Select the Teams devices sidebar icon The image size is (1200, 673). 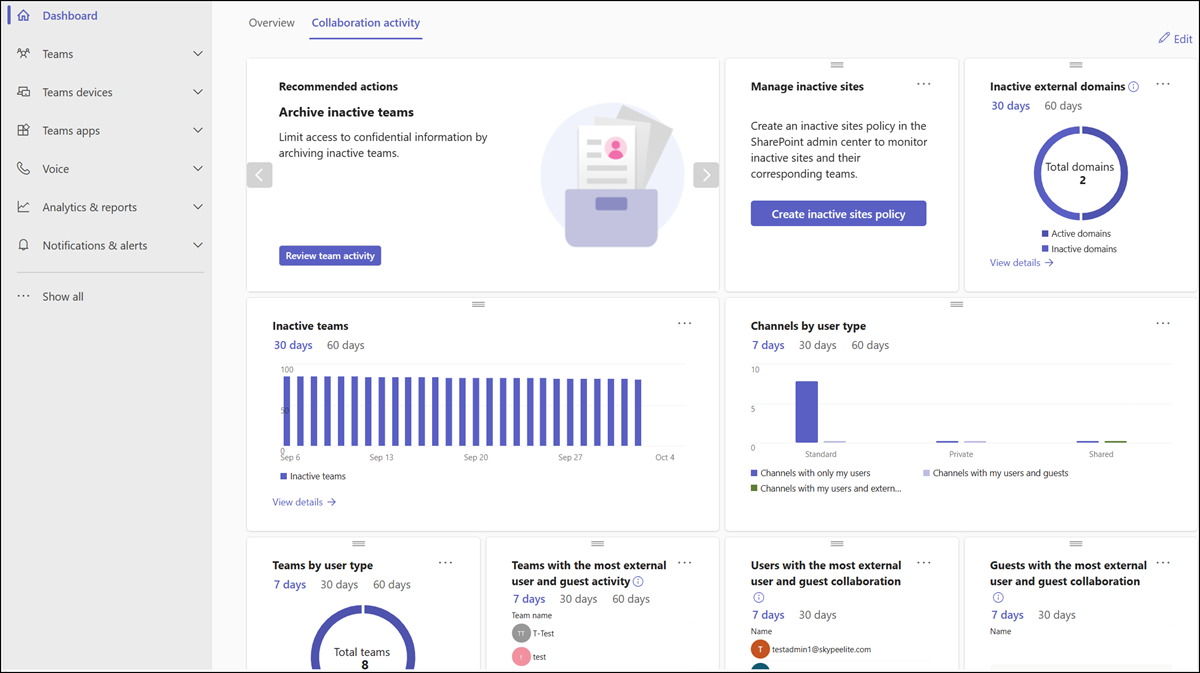tap(24, 91)
